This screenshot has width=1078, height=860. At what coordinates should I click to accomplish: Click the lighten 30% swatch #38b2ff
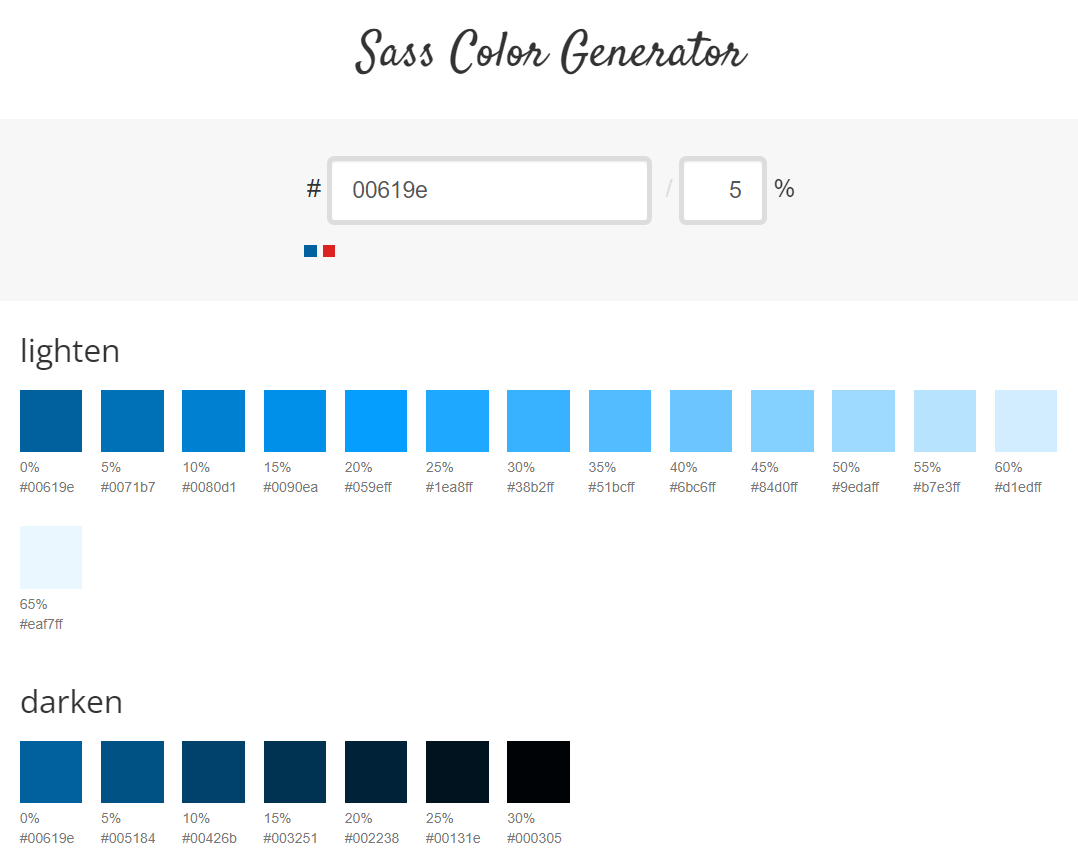click(x=538, y=421)
